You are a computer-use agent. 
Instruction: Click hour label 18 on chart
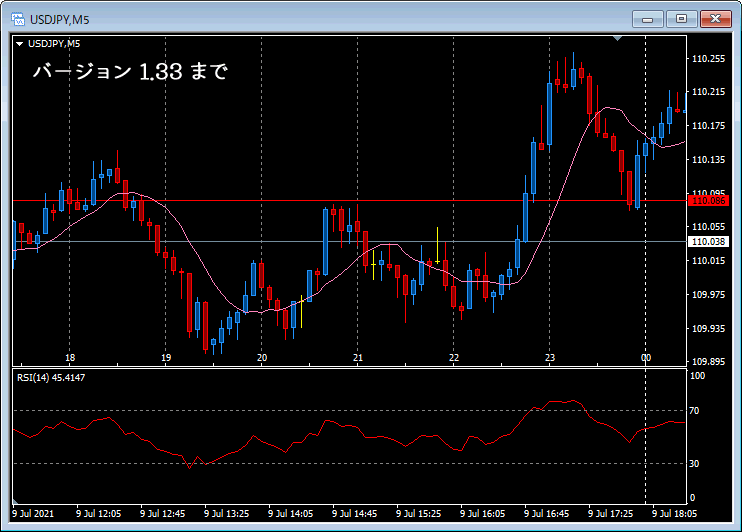pos(70,358)
